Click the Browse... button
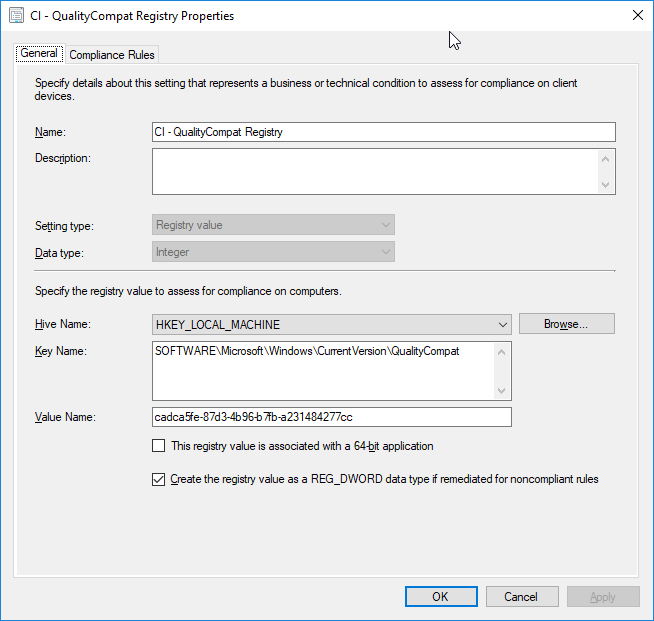This screenshot has width=654, height=621. (566, 324)
